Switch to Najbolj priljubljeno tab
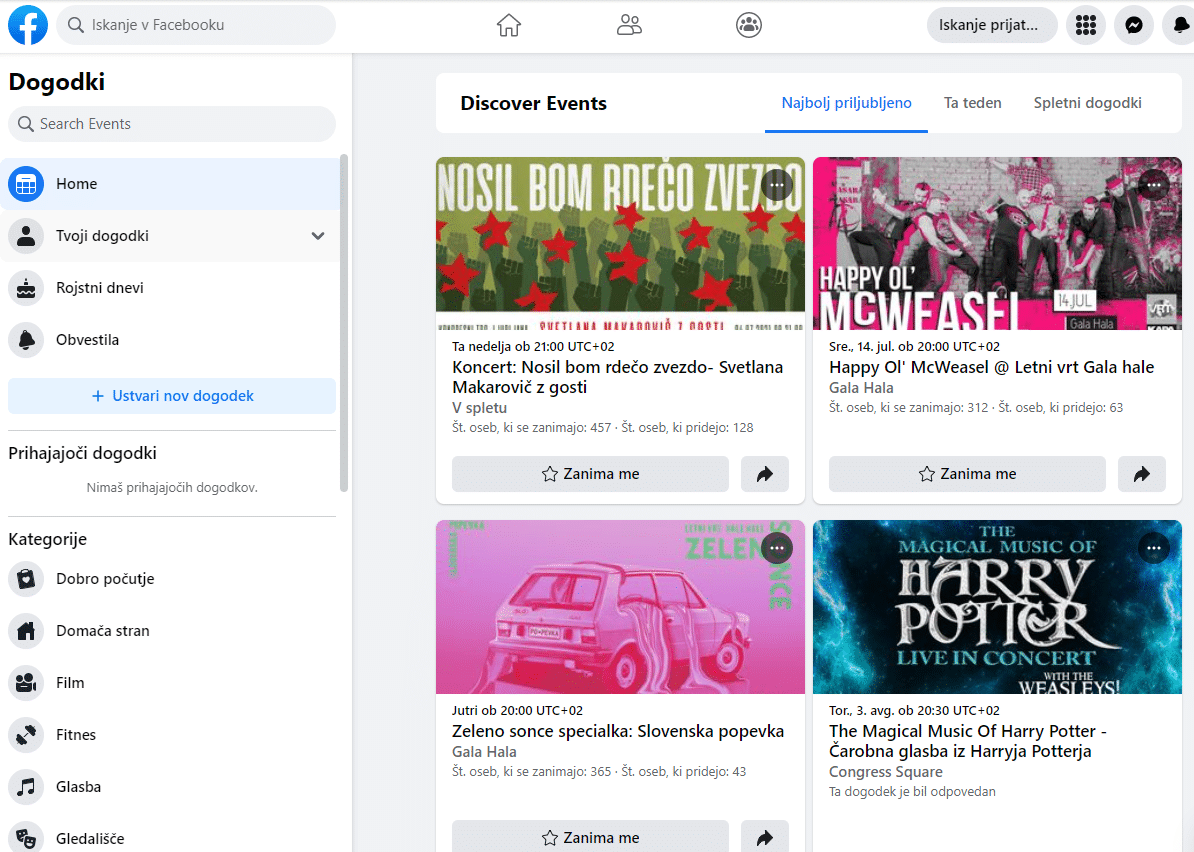The image size is (1194, 852). click(x=846, y=103)
